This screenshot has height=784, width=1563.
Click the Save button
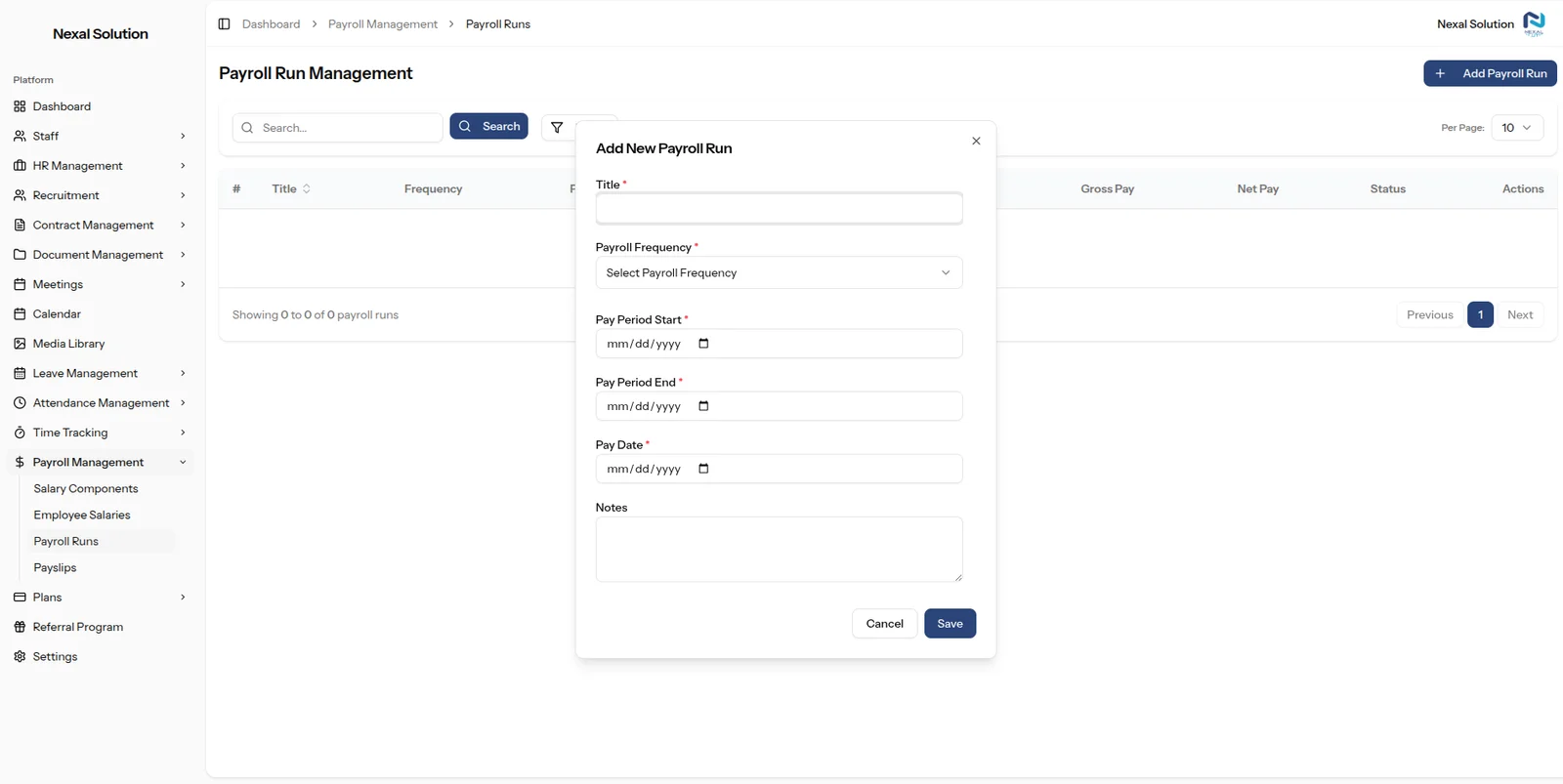(950, 624)
